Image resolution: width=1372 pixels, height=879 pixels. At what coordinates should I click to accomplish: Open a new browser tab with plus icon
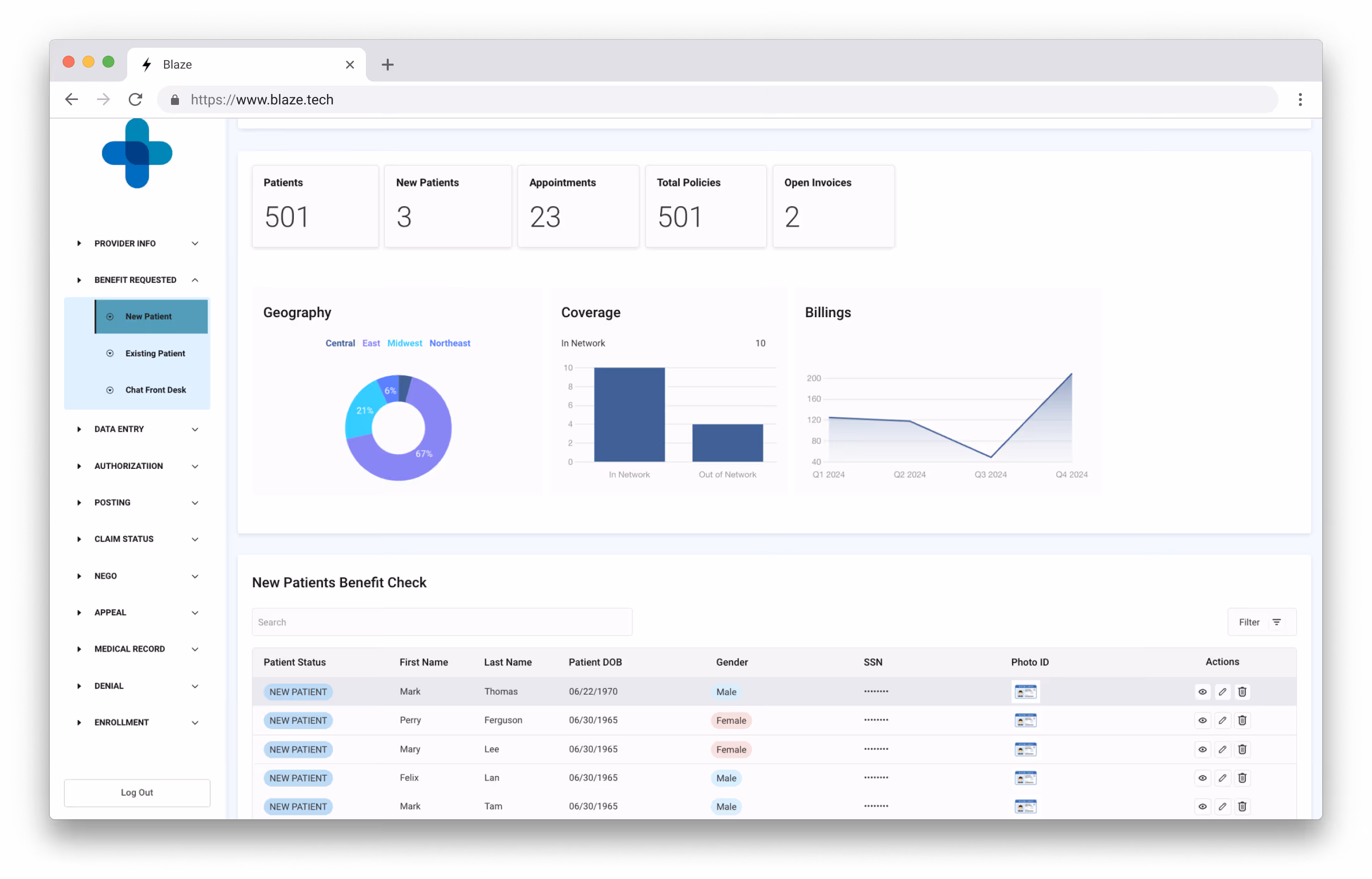click(388, 65)
